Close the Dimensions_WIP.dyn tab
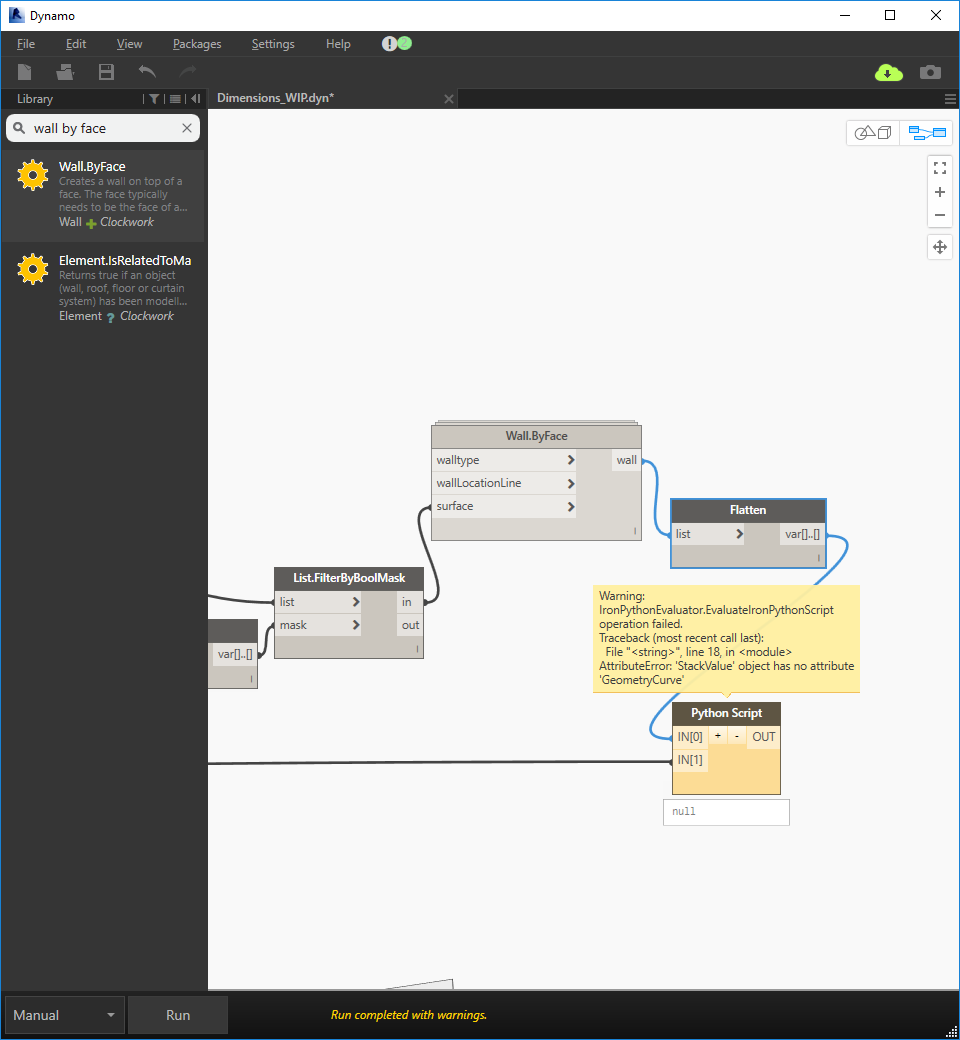Image resolution: width=960 pixels, height=1040 pixels. coord(449,99)
